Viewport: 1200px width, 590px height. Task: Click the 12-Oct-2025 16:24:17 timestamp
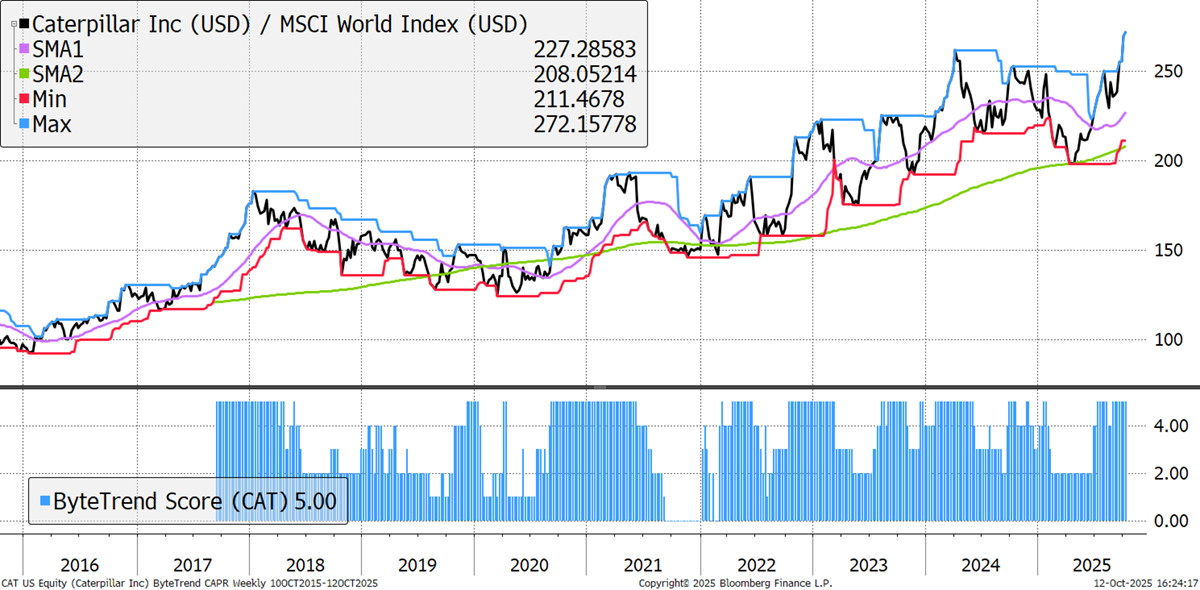coord(1144,582)
